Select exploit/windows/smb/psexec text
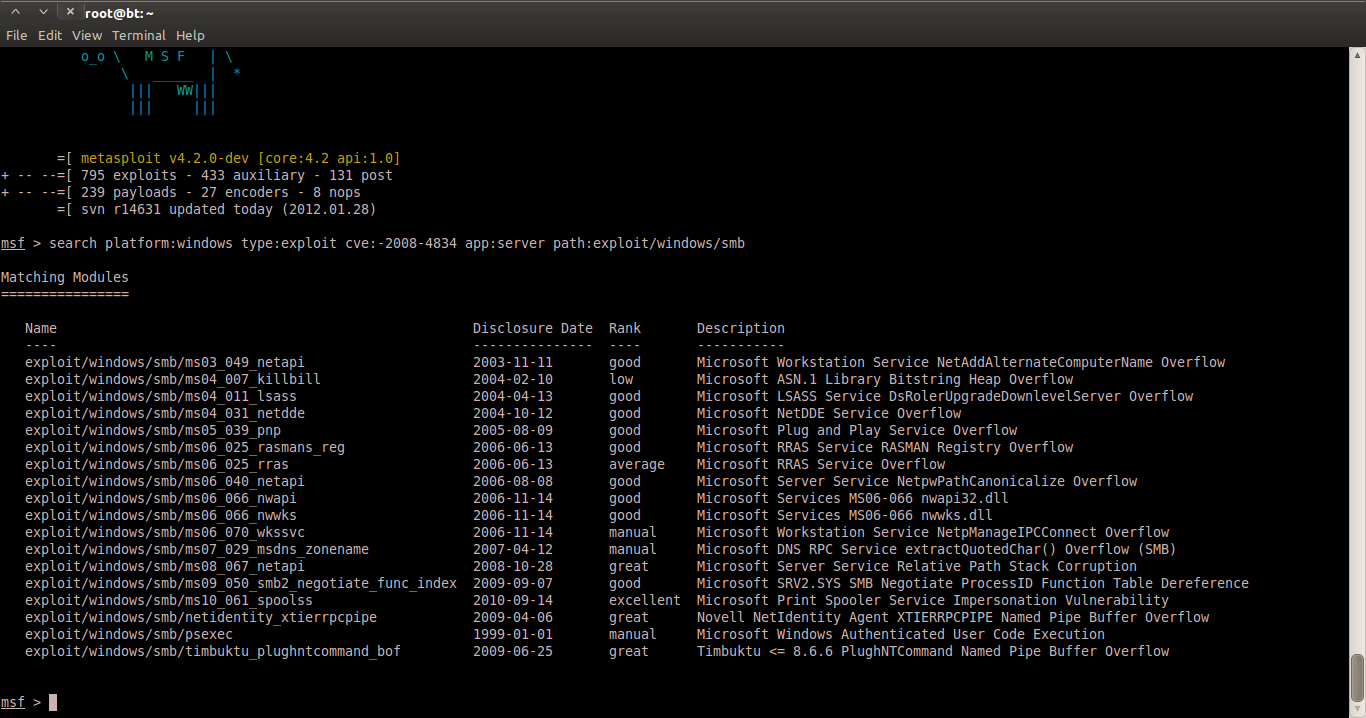Screen dimensions: 1366x718 pyautogui.click(x=129, y=634)
